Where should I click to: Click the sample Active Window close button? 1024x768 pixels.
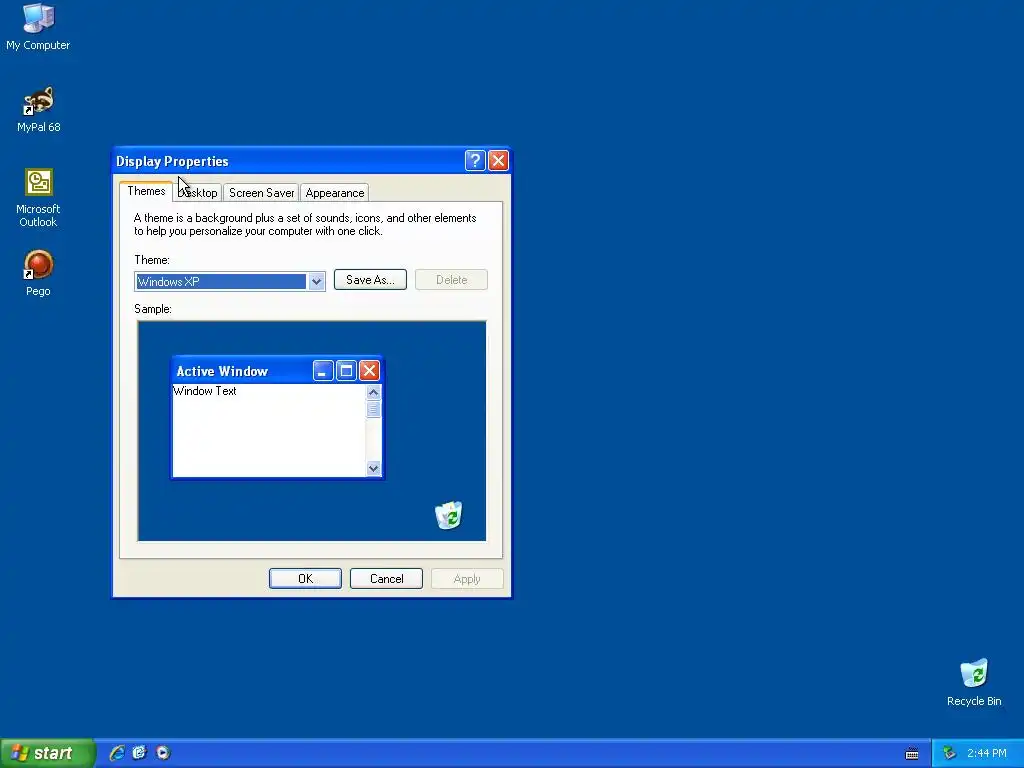coord(369,371)
